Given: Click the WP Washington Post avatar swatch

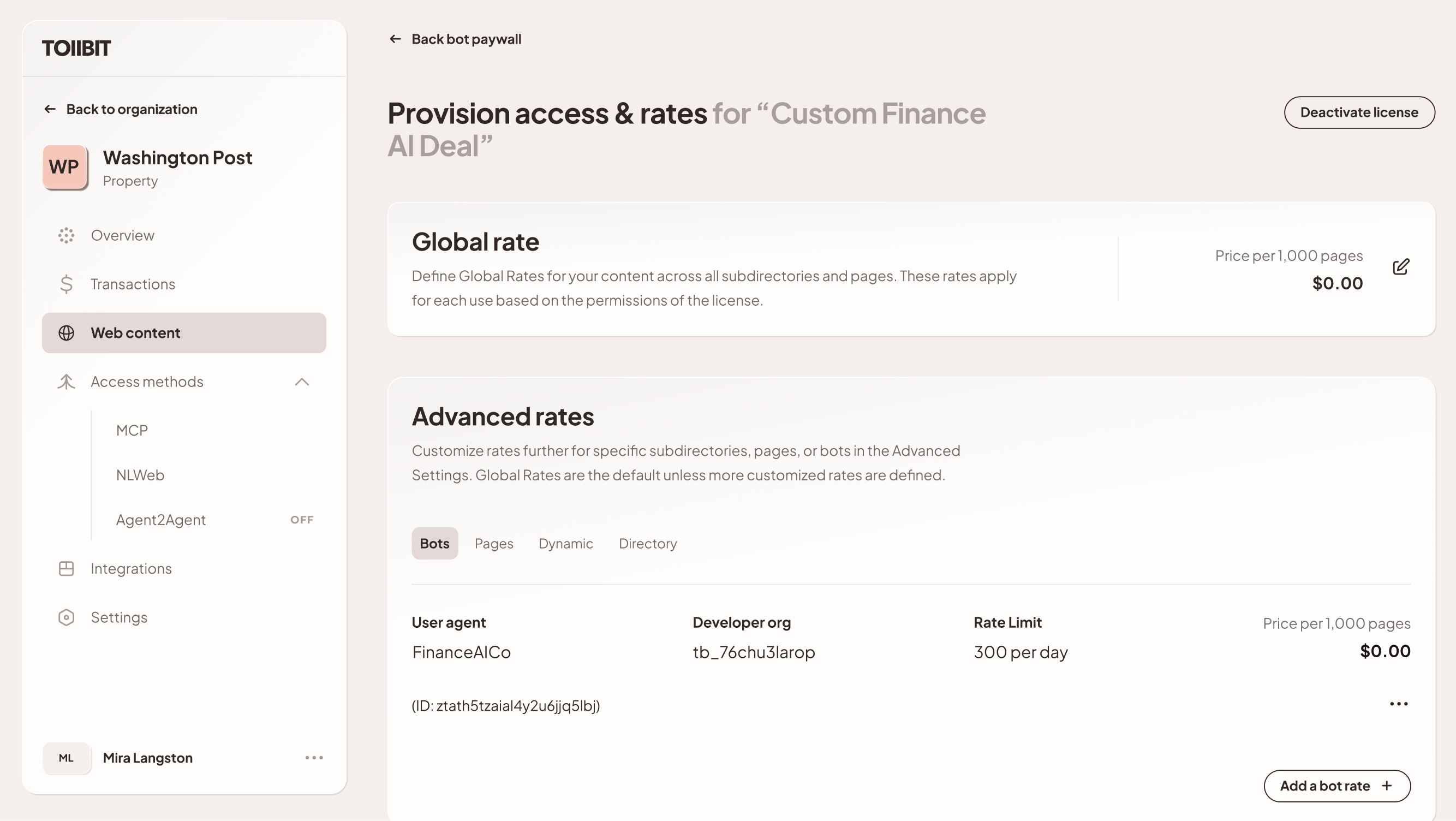Looking at the screenshot, I should pos(65,166).
